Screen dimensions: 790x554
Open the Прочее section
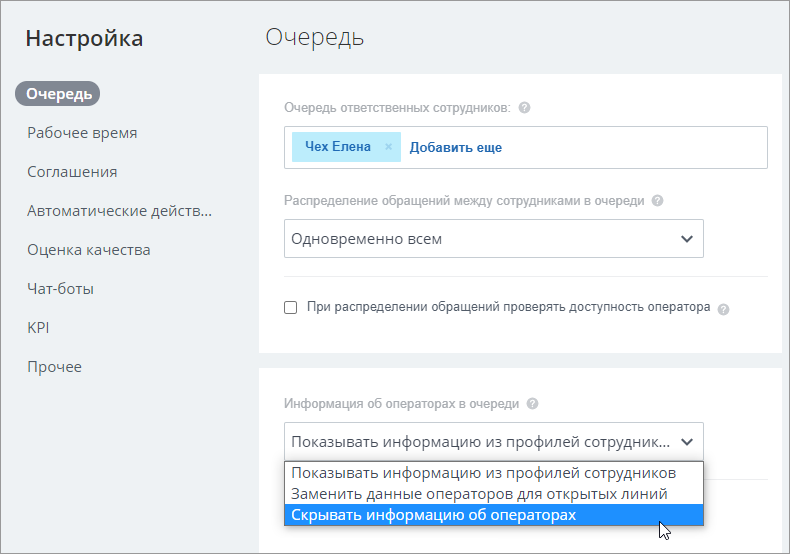(x=54, y=367)
